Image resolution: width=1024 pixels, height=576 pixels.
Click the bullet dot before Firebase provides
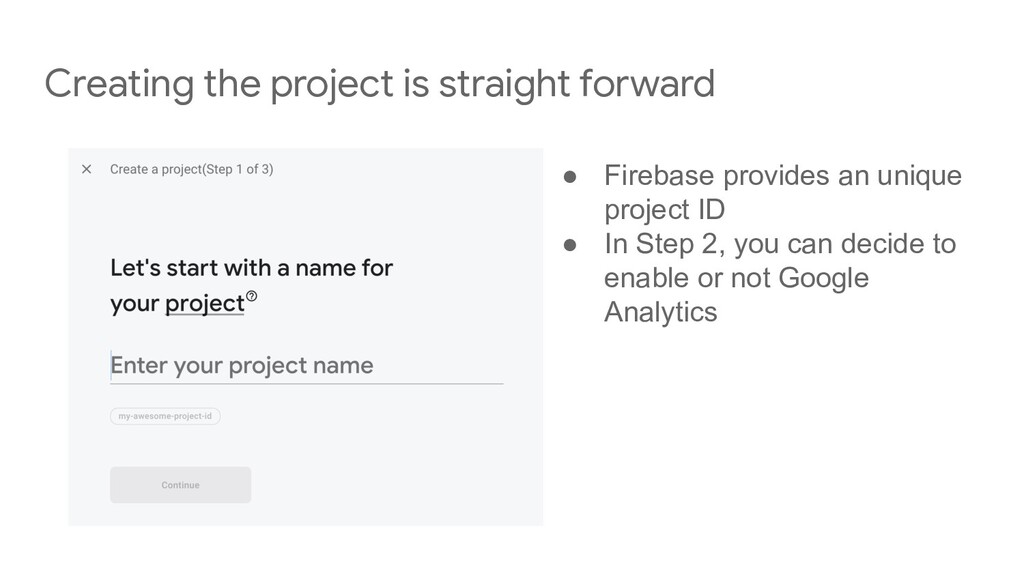[x=570, y=176]
